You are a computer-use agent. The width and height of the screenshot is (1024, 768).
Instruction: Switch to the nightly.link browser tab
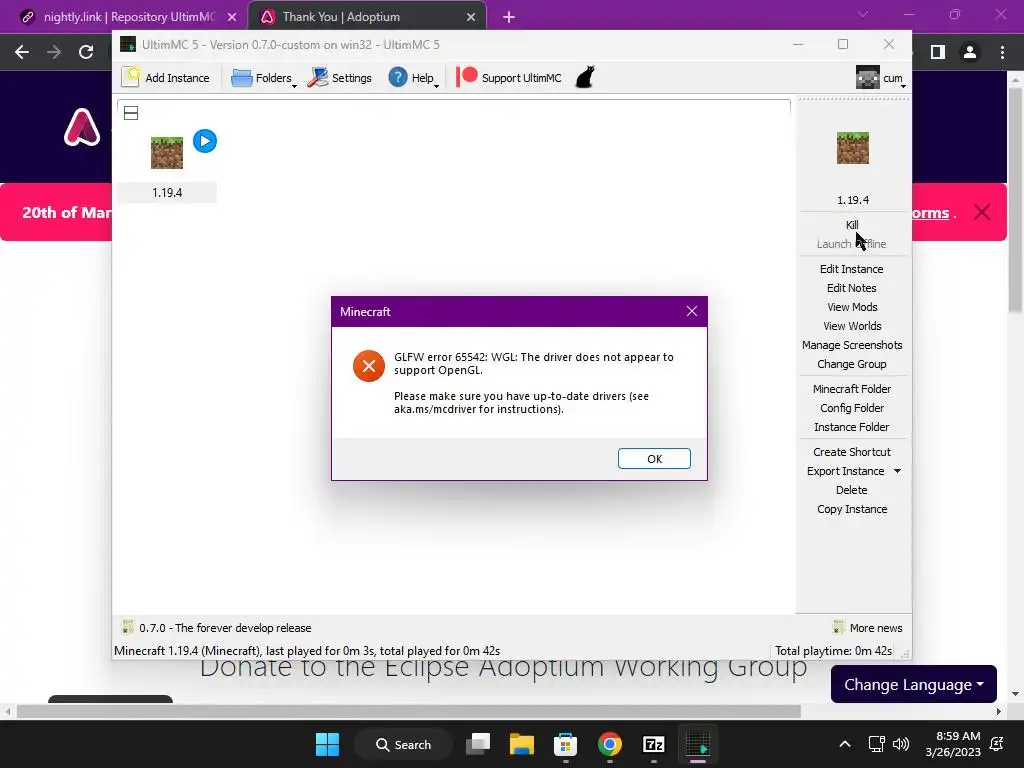(129, 17)
